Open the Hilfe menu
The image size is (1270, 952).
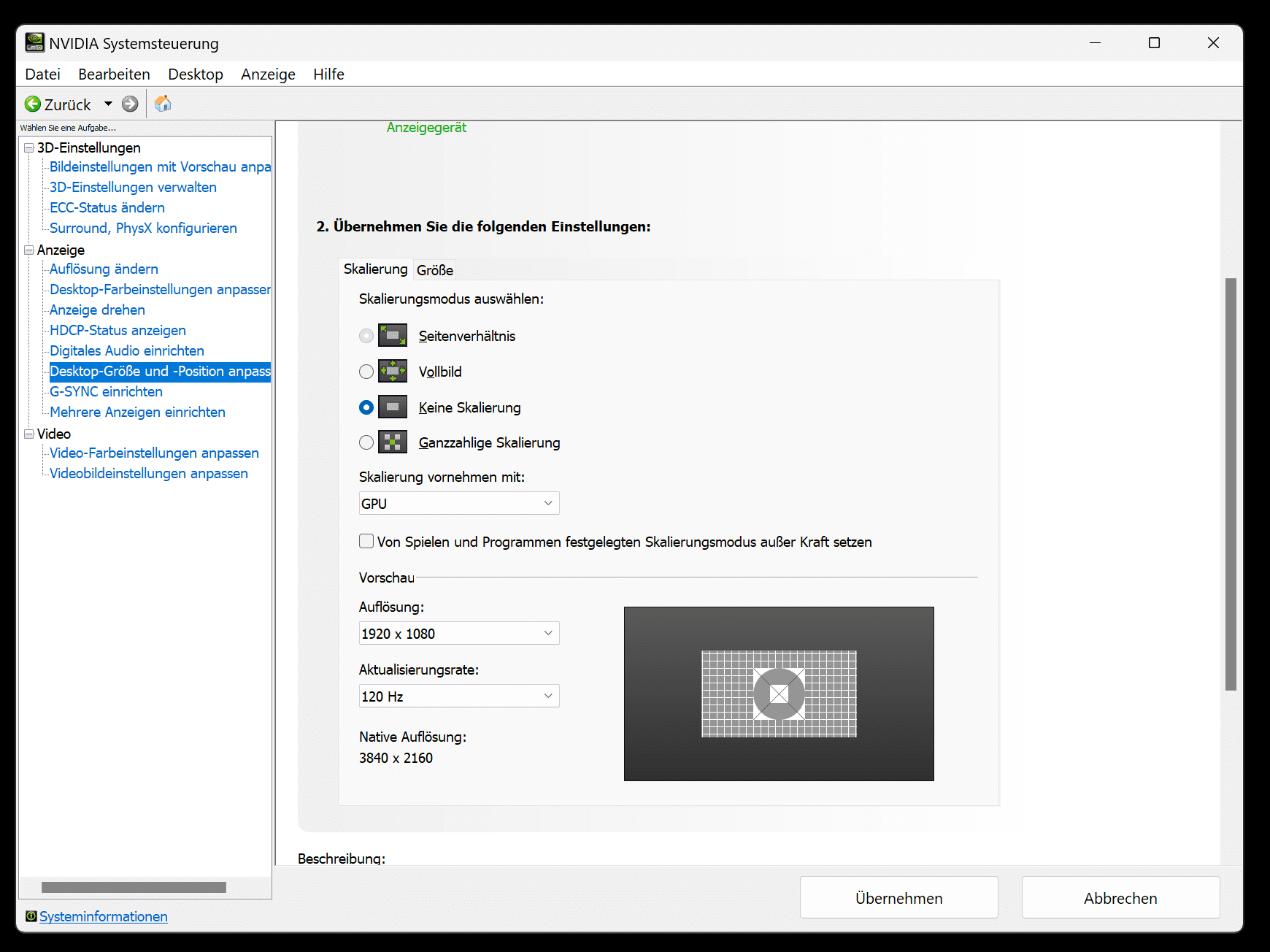click(329, 74)
